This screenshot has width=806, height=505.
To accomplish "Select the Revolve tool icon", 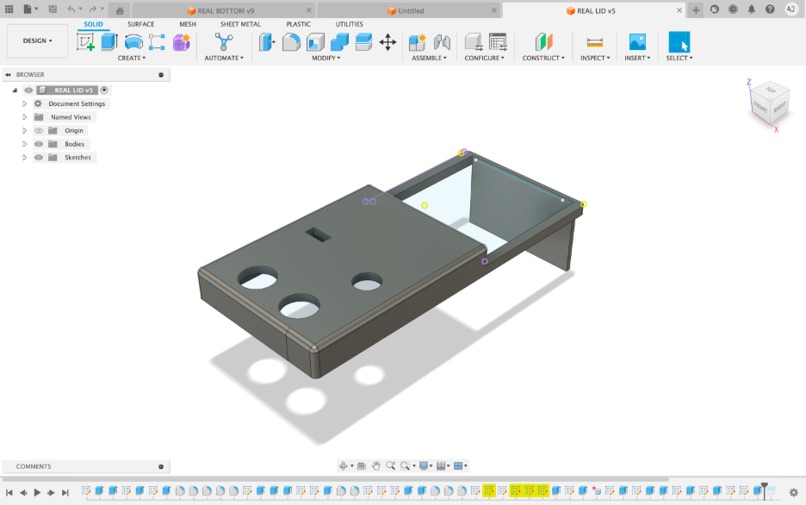I will pos(133,42).
